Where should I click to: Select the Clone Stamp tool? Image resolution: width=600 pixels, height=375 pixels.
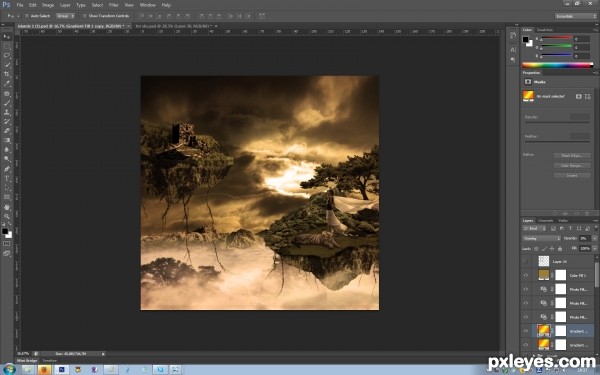tap(7, 112)
